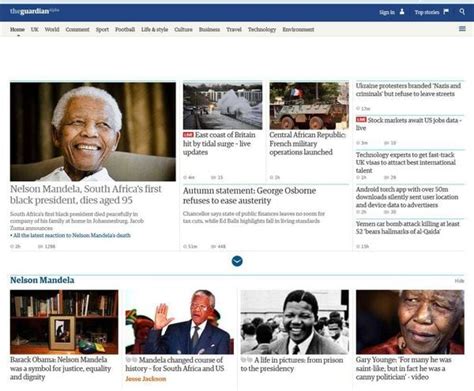Open East coast tidal surge live headline
The image size is (474, 391).
[x=219, y=143]
